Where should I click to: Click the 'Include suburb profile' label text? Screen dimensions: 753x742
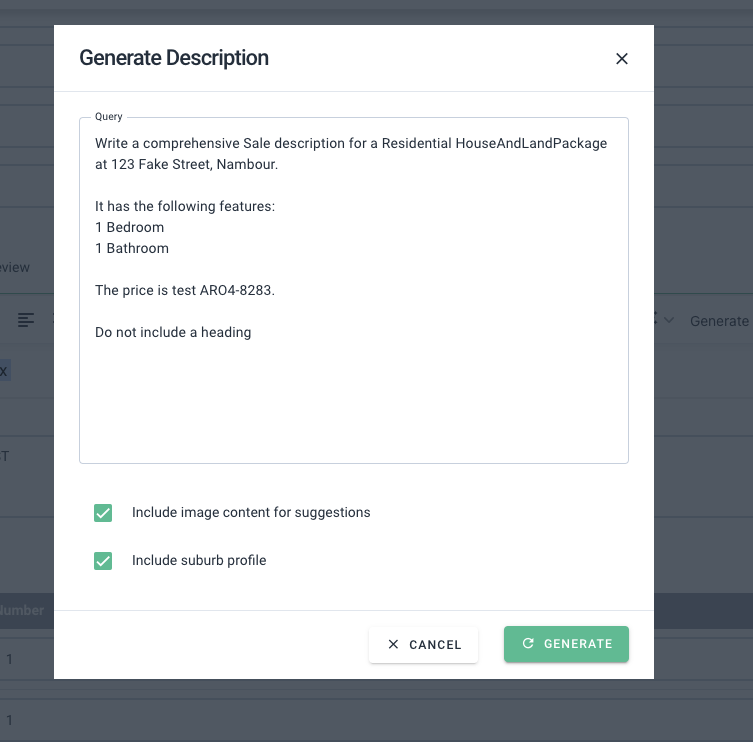pyautogui.click(x=199, y=561)
